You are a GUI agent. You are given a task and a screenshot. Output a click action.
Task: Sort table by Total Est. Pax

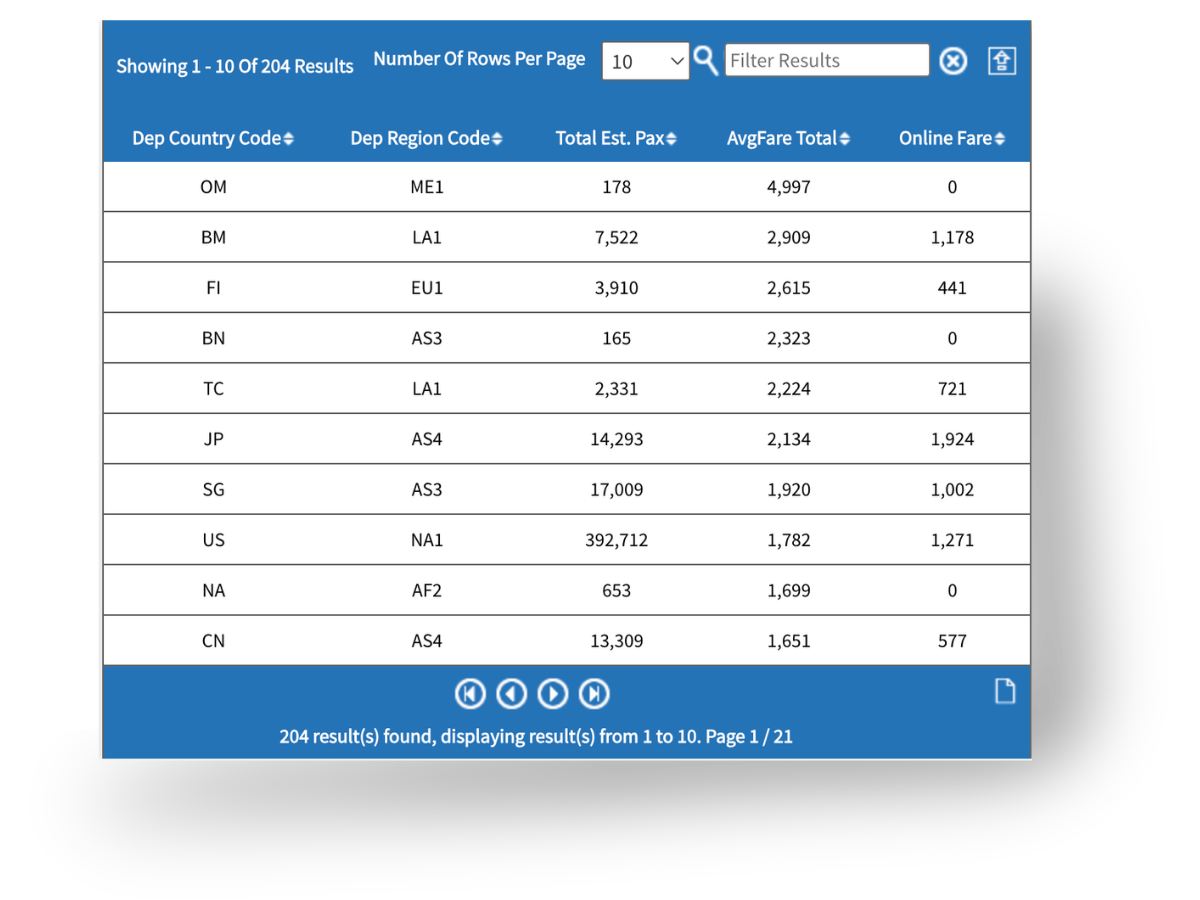point(616,138)
